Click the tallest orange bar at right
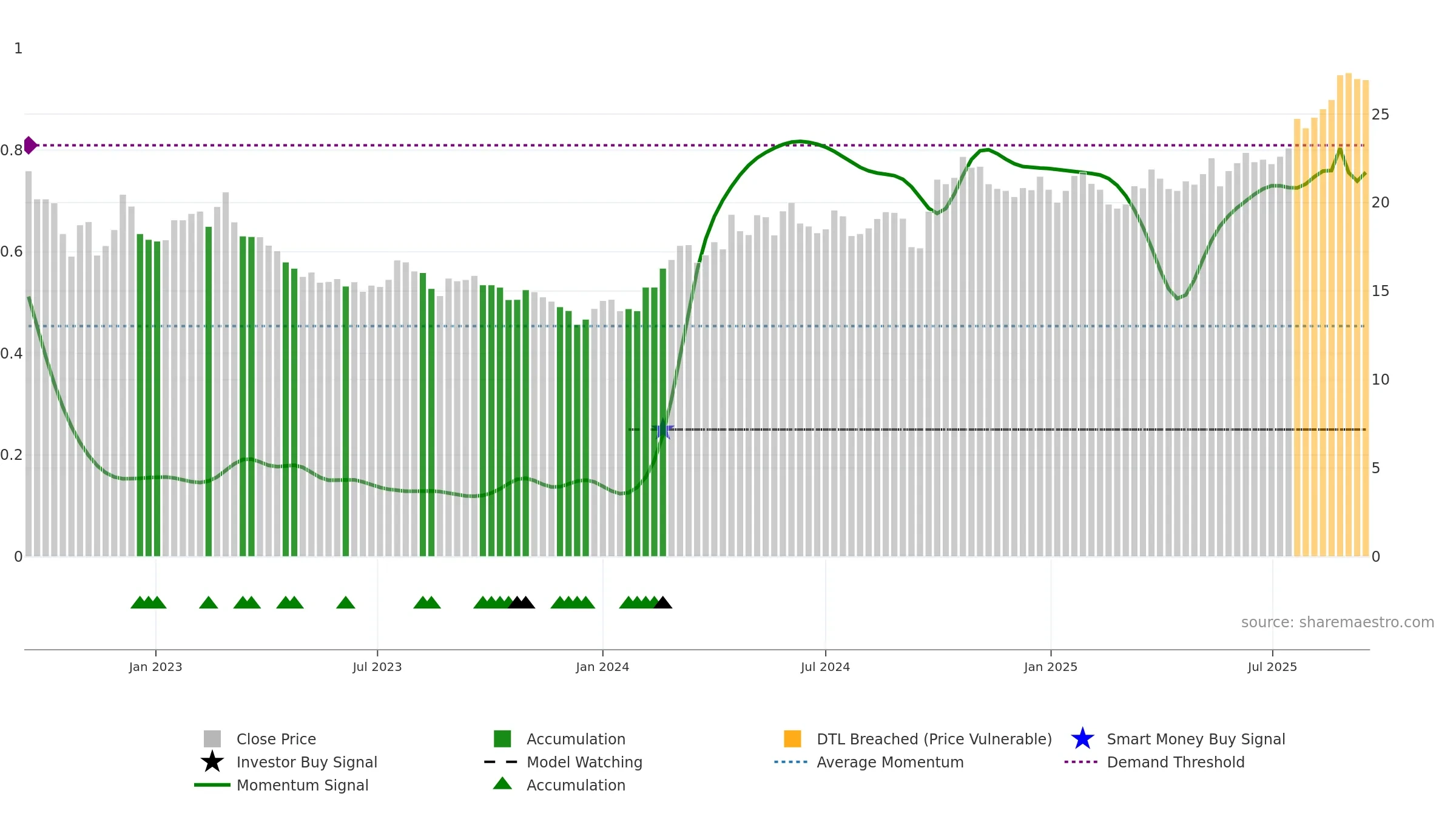1456x819 pixels. click(1349, 315)
